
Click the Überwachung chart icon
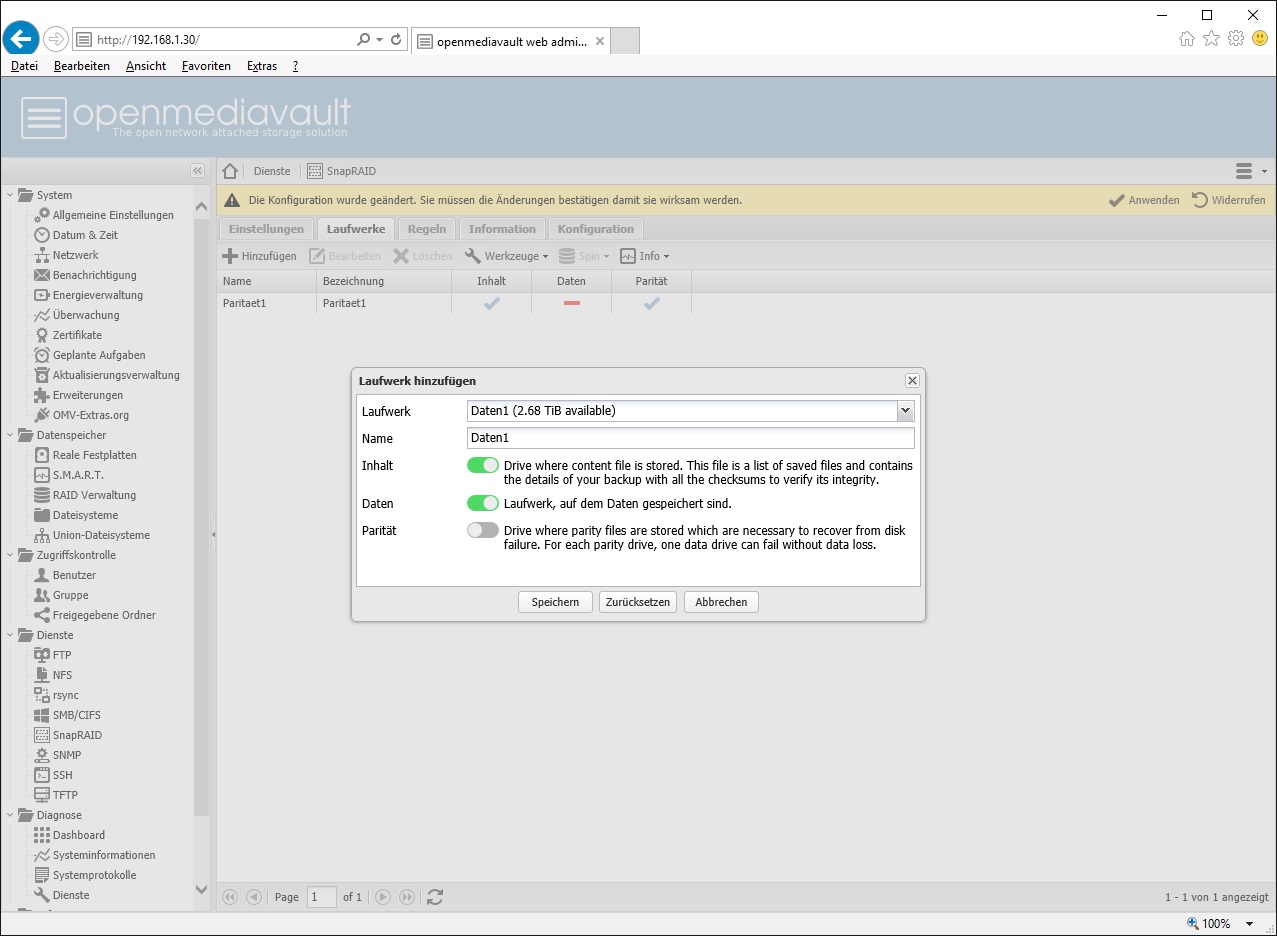click(42, 315)
